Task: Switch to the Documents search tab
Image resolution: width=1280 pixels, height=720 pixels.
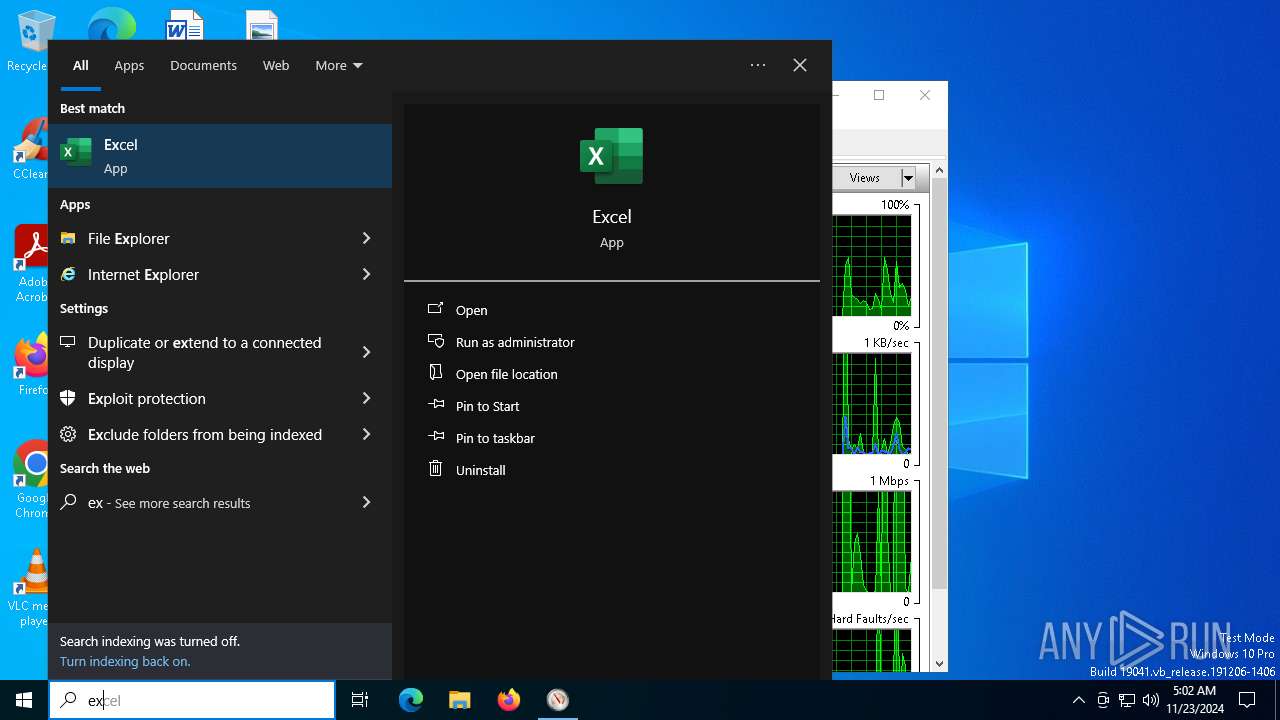Action: [x=203, y=65]
